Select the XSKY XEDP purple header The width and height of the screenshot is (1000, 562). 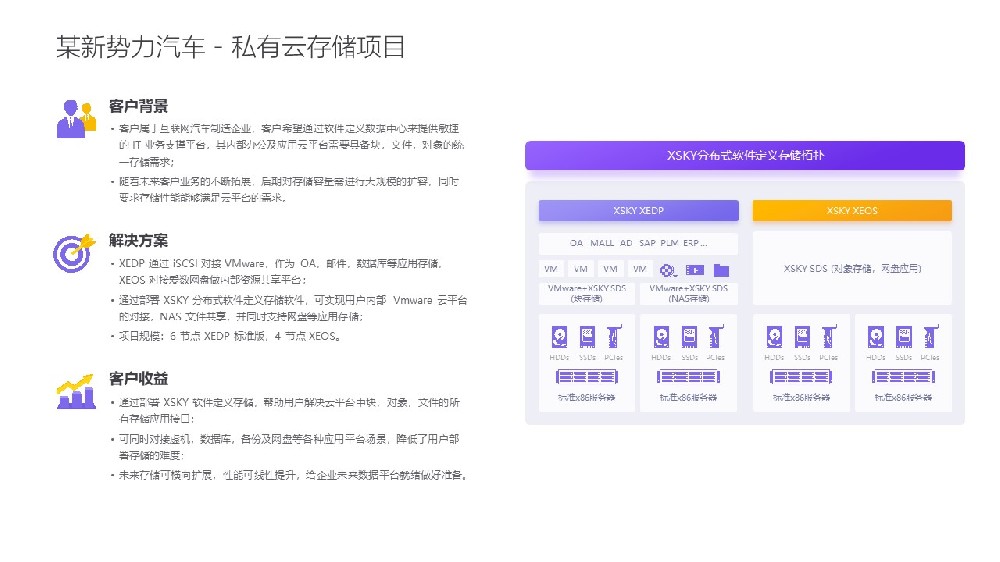point(638,211)
